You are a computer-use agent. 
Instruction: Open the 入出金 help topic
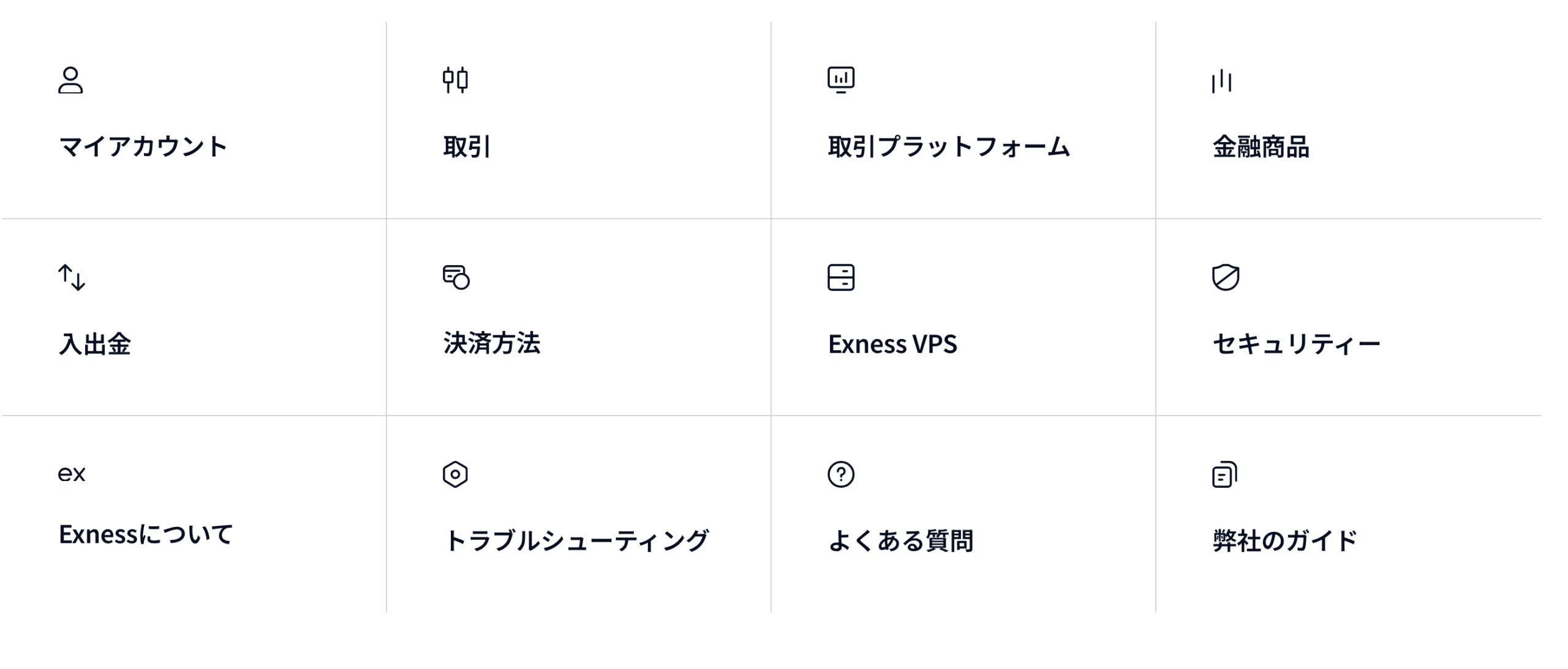point(95,344)
